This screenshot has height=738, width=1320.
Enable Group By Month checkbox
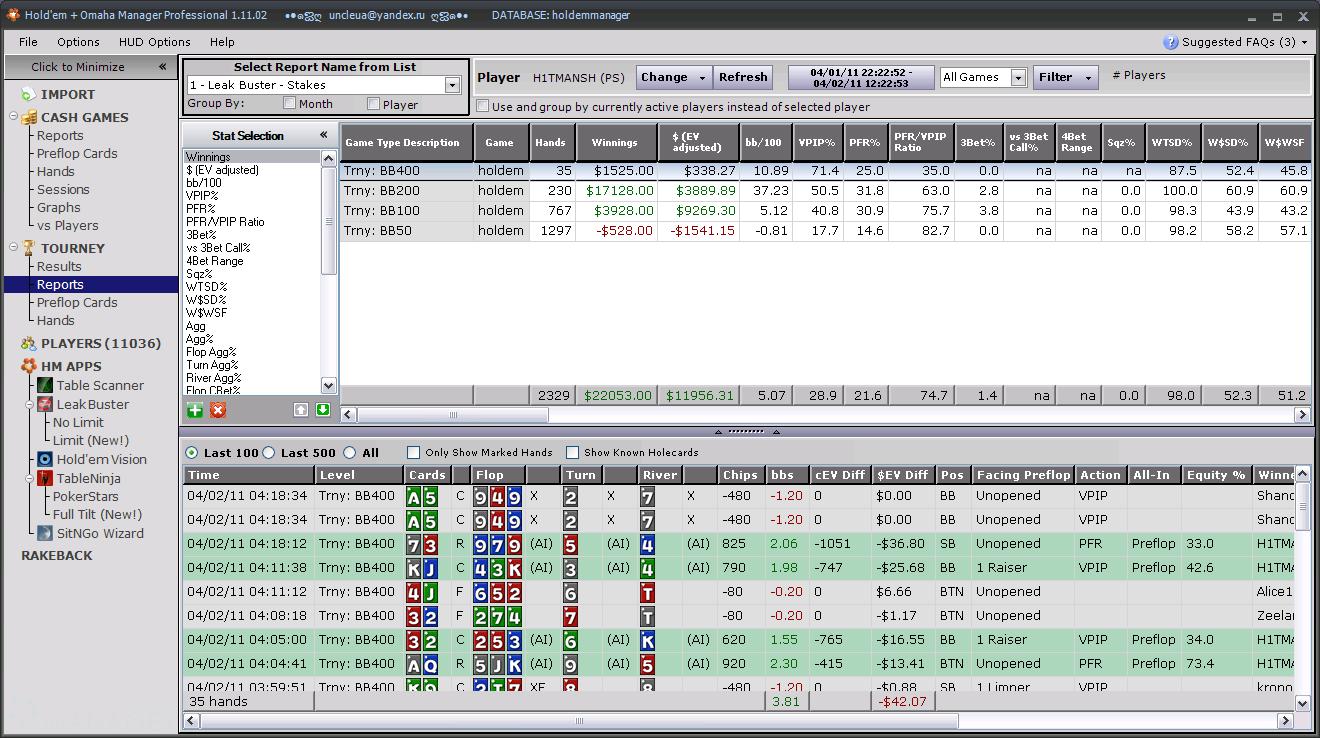click(290, 103)
